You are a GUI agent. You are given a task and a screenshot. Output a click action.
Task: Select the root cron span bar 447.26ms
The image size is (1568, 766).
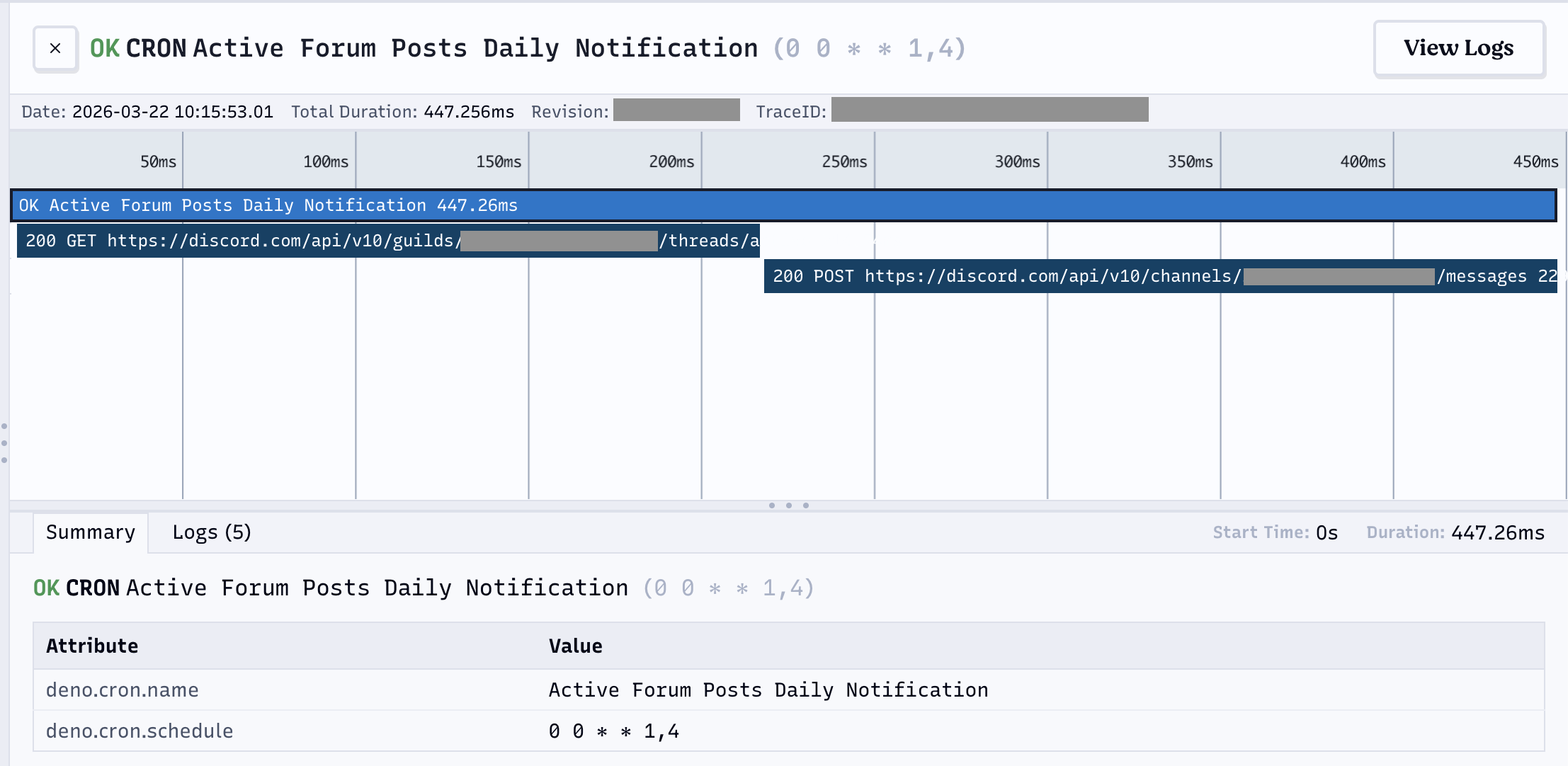point(783,205)
